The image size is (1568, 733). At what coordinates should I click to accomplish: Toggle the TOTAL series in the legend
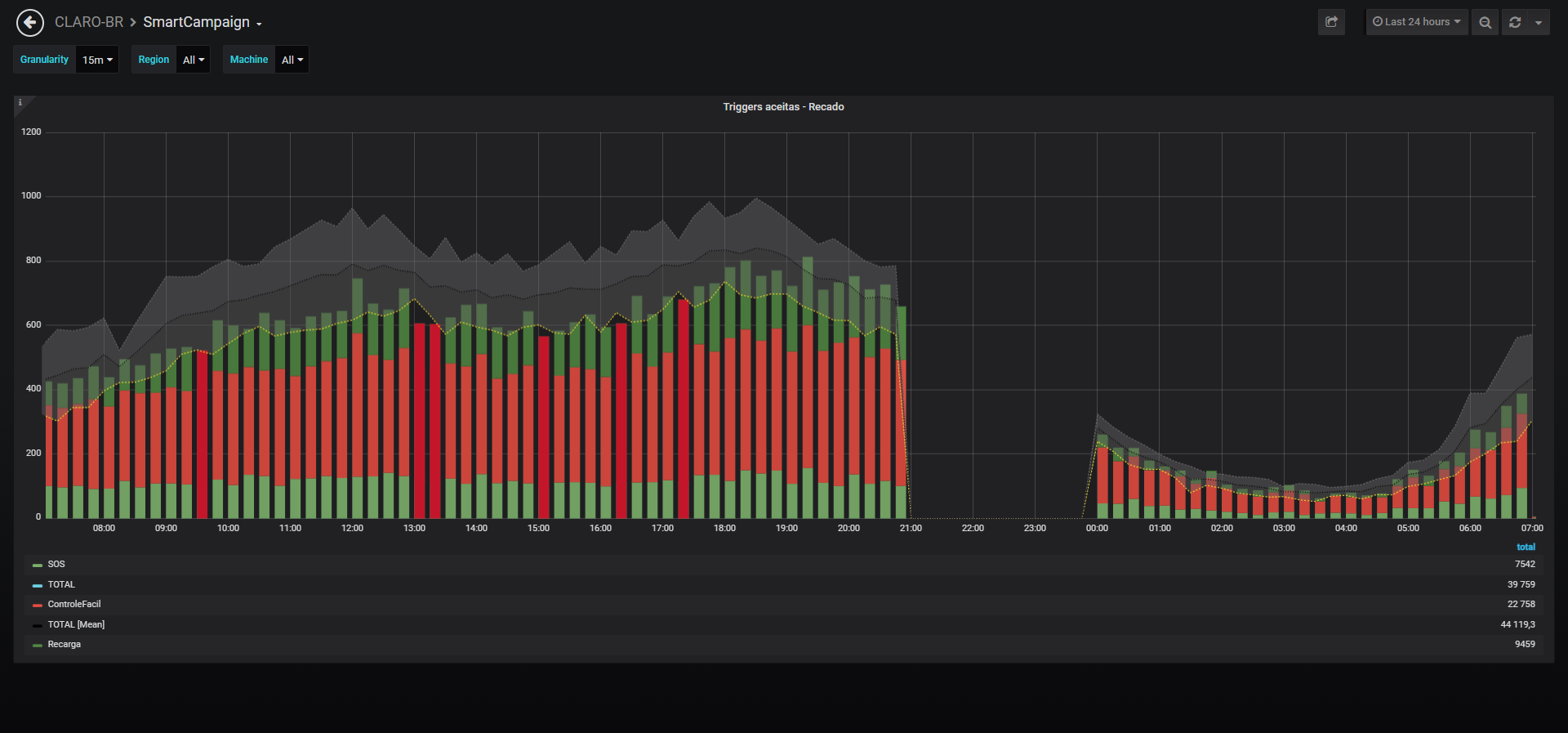(x=61, y=585)
